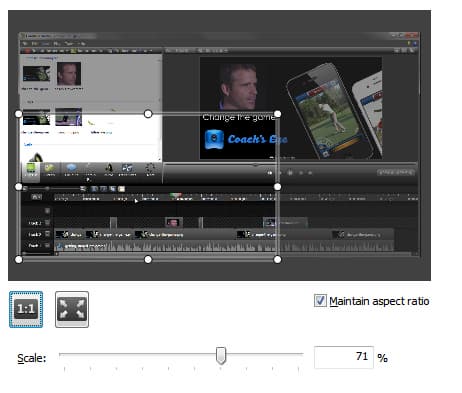Select the left-middle zoom rectangle handle
This screenshot has height=393, width=462.
(19, 187)
